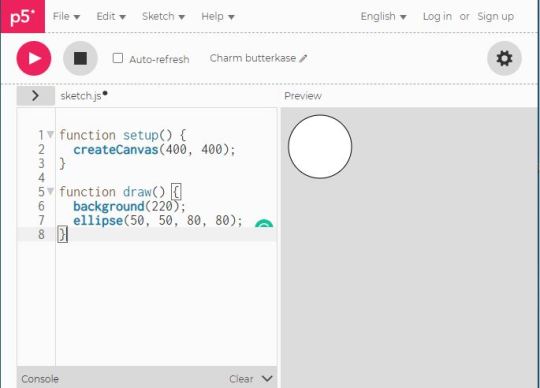
Task: Click the function setup() line
Action: [x=122, y=135]
